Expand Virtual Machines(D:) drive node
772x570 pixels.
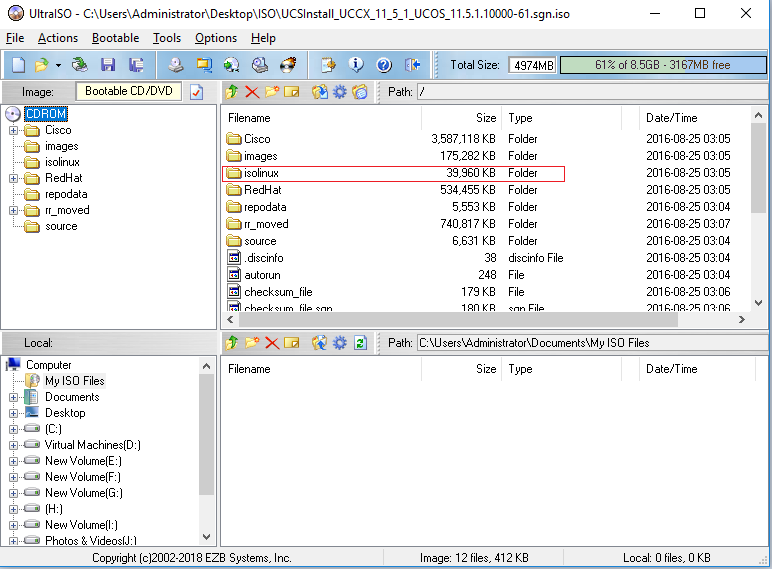pos(13,445)
